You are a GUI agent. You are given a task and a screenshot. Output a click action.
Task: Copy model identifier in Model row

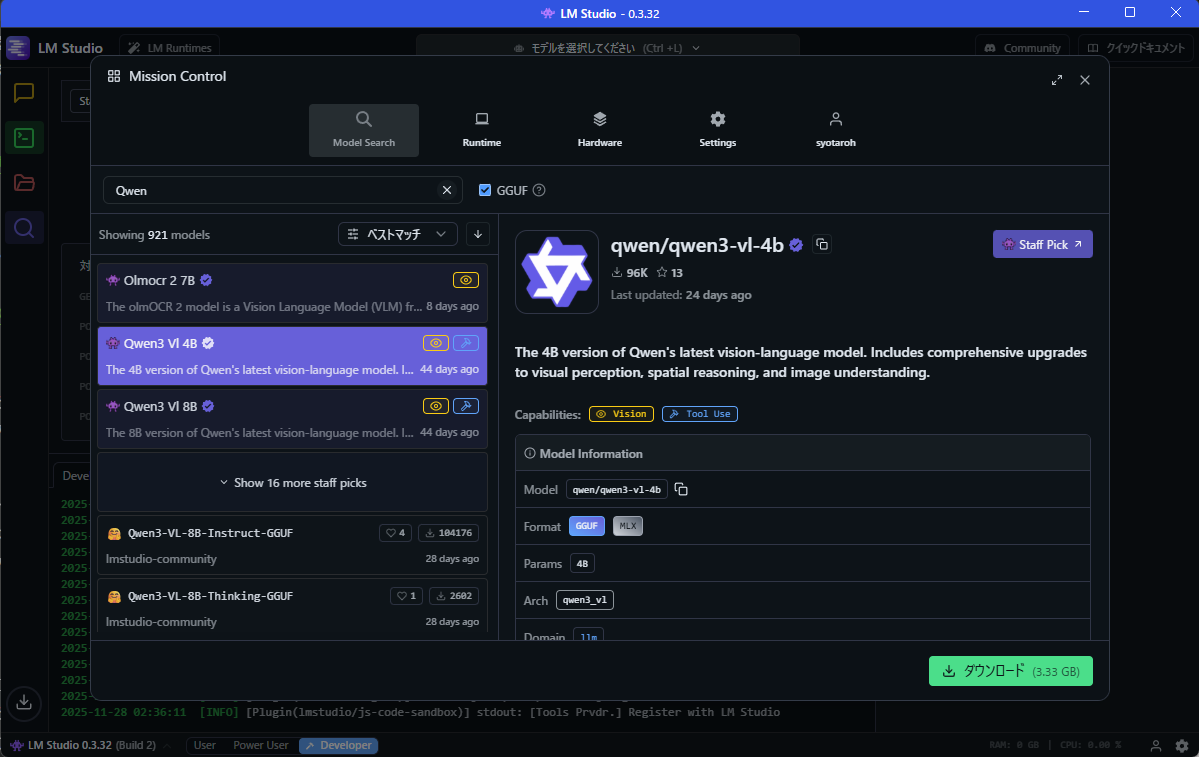point(681,489)
